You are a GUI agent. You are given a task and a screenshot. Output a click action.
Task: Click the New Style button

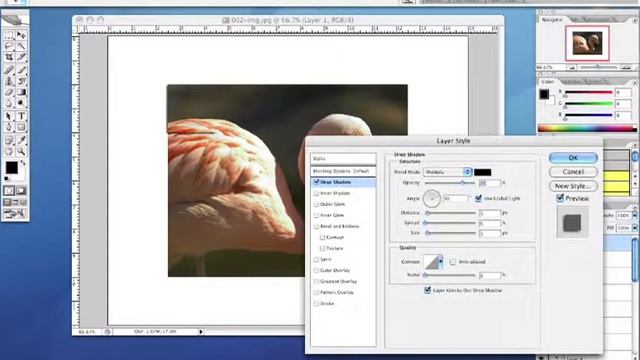click(x=573, y=186)
